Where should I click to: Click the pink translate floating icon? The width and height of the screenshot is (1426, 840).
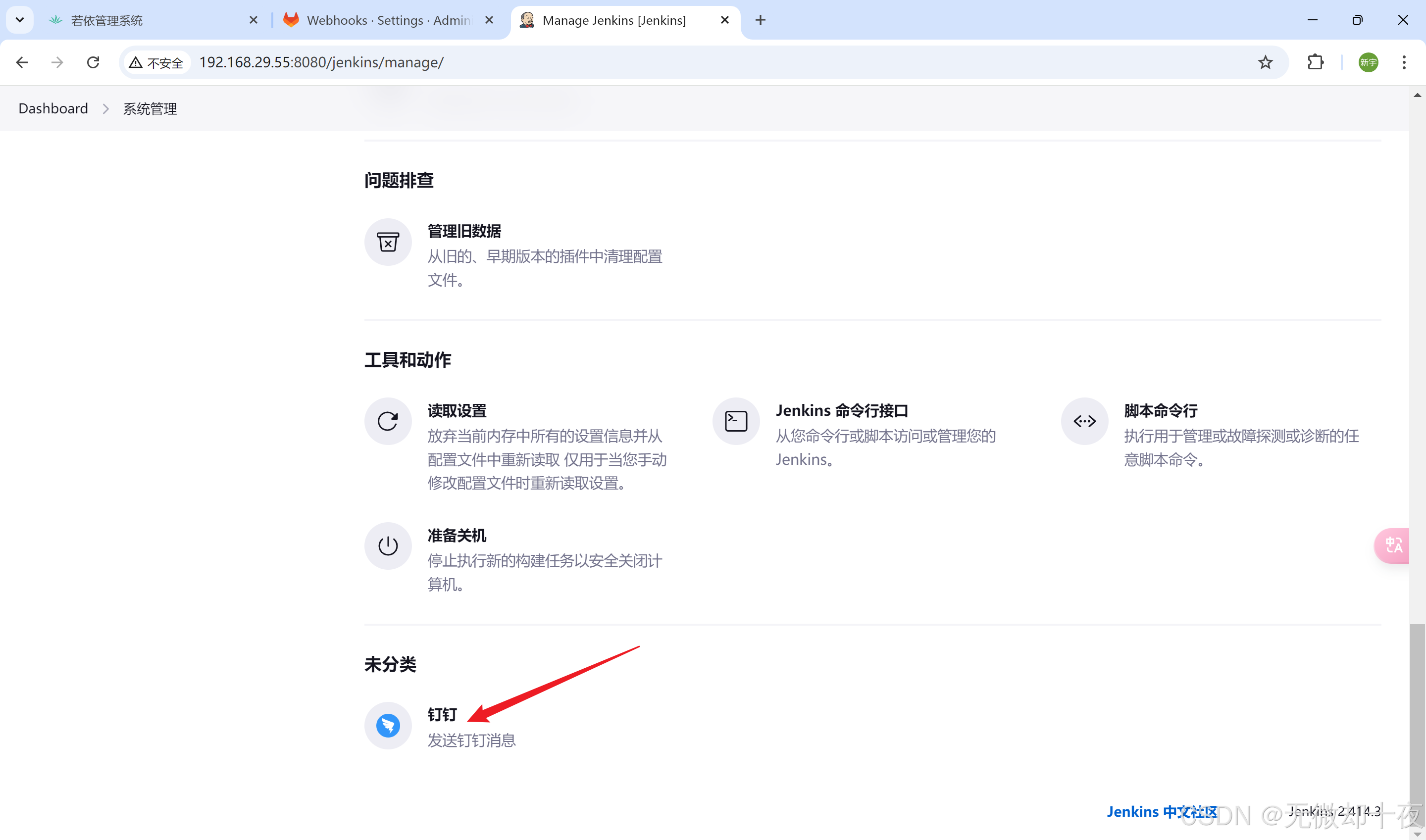[1393, 545]
